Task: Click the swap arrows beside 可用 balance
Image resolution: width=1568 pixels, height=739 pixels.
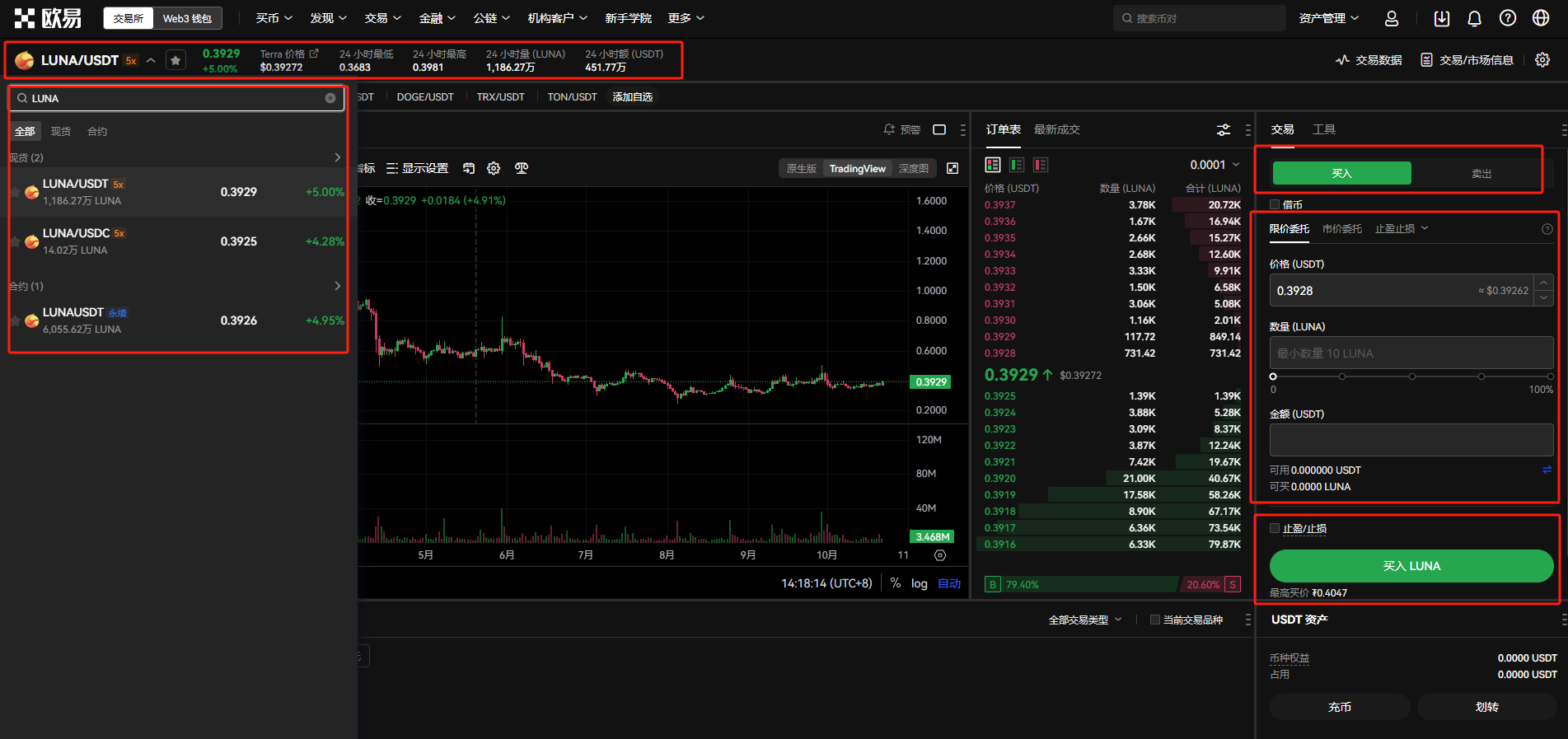Action: pos(1547,470)
